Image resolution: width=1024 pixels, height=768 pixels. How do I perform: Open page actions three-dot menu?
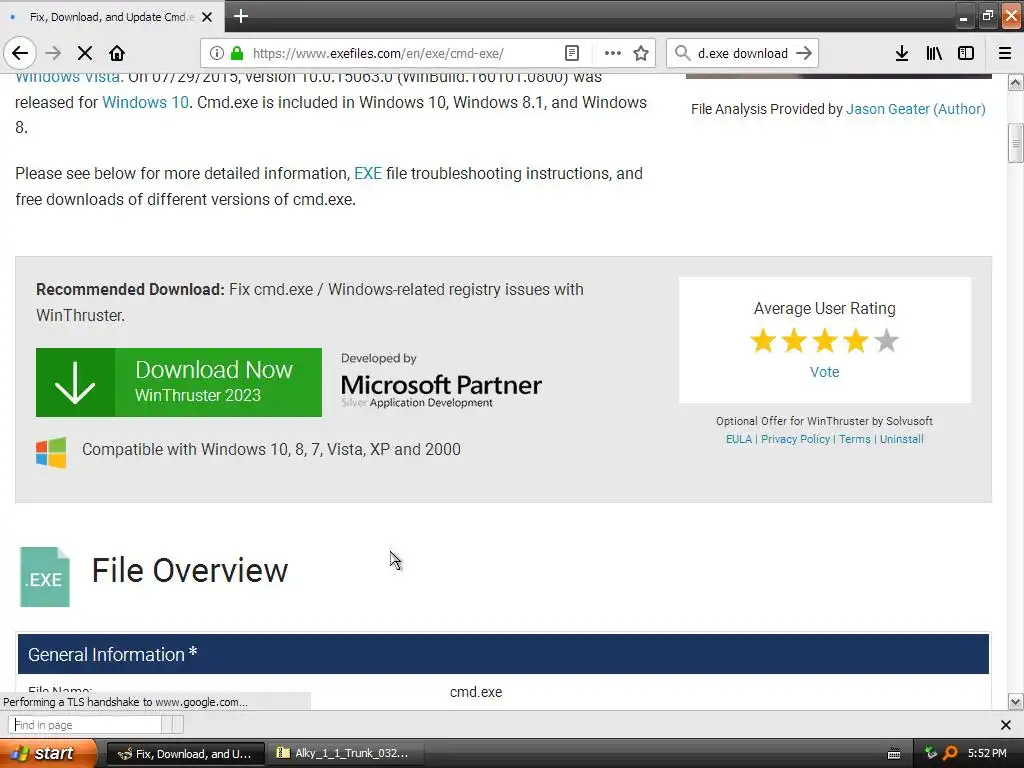pyautogui.click(x=613, y=53)
